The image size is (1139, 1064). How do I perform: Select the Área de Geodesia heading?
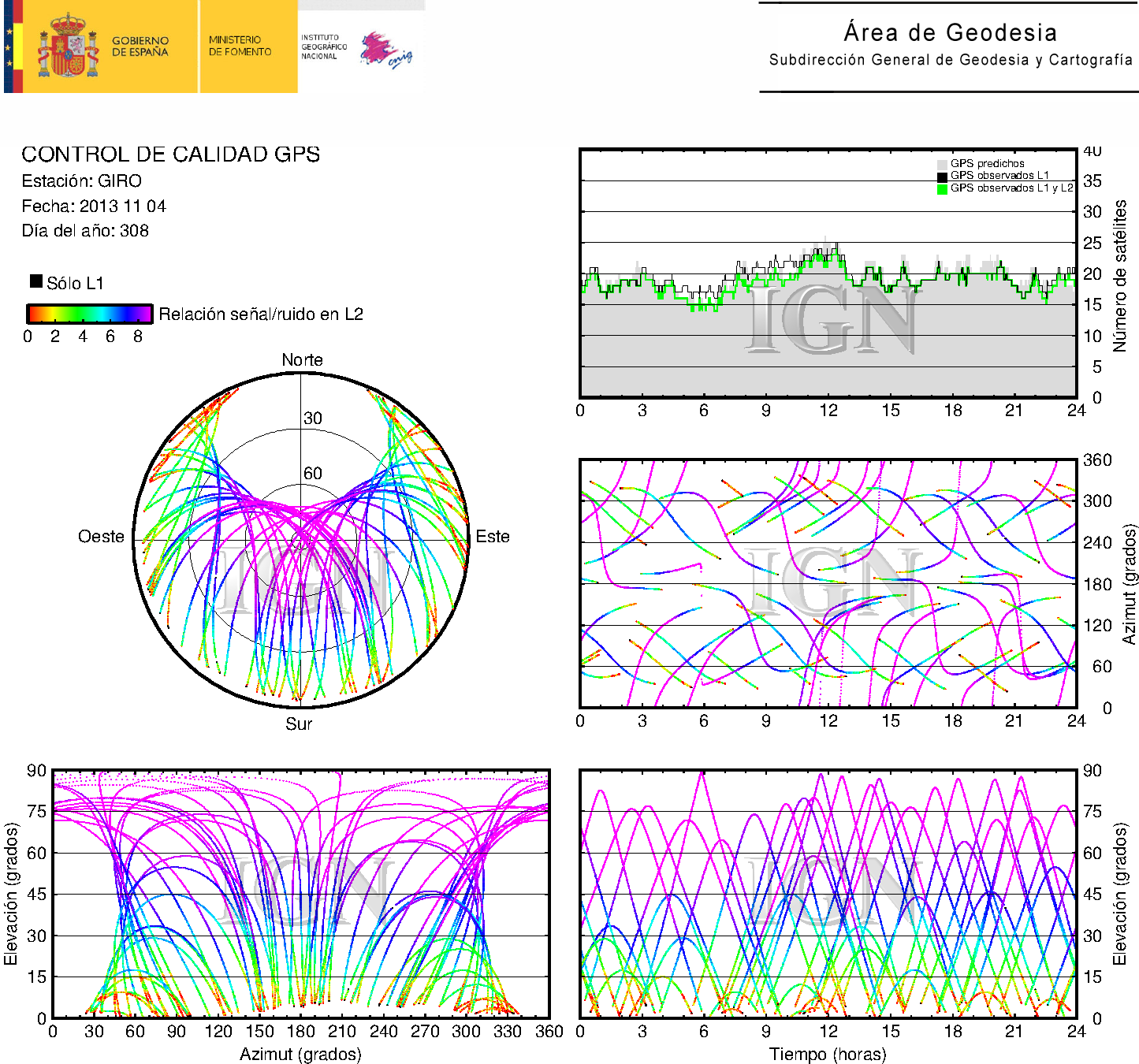950,32
